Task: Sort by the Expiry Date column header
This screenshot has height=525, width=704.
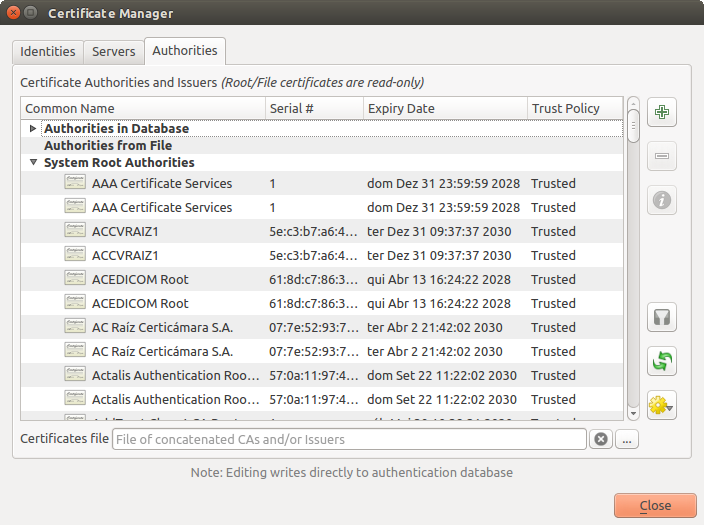Action: [444, 108]
